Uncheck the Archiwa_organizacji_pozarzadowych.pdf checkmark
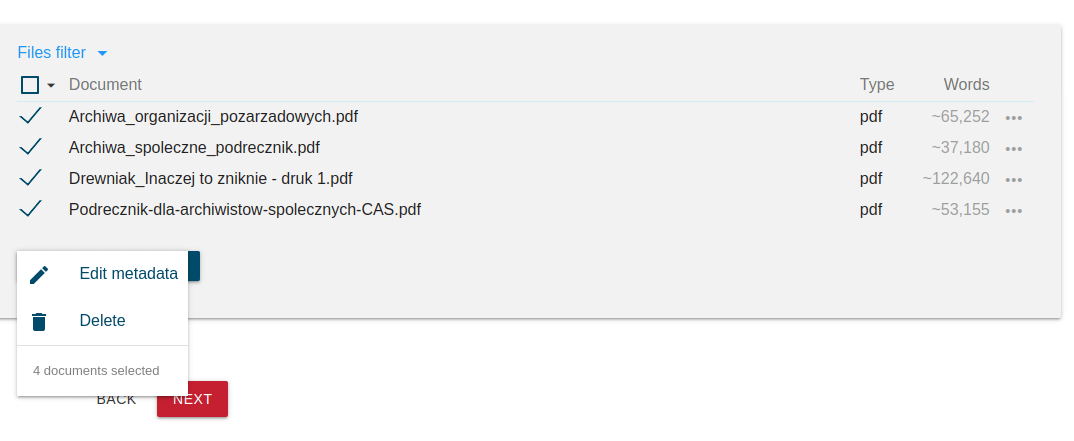The height and width of the screenshot is (441, 1074). coord(31,116)
